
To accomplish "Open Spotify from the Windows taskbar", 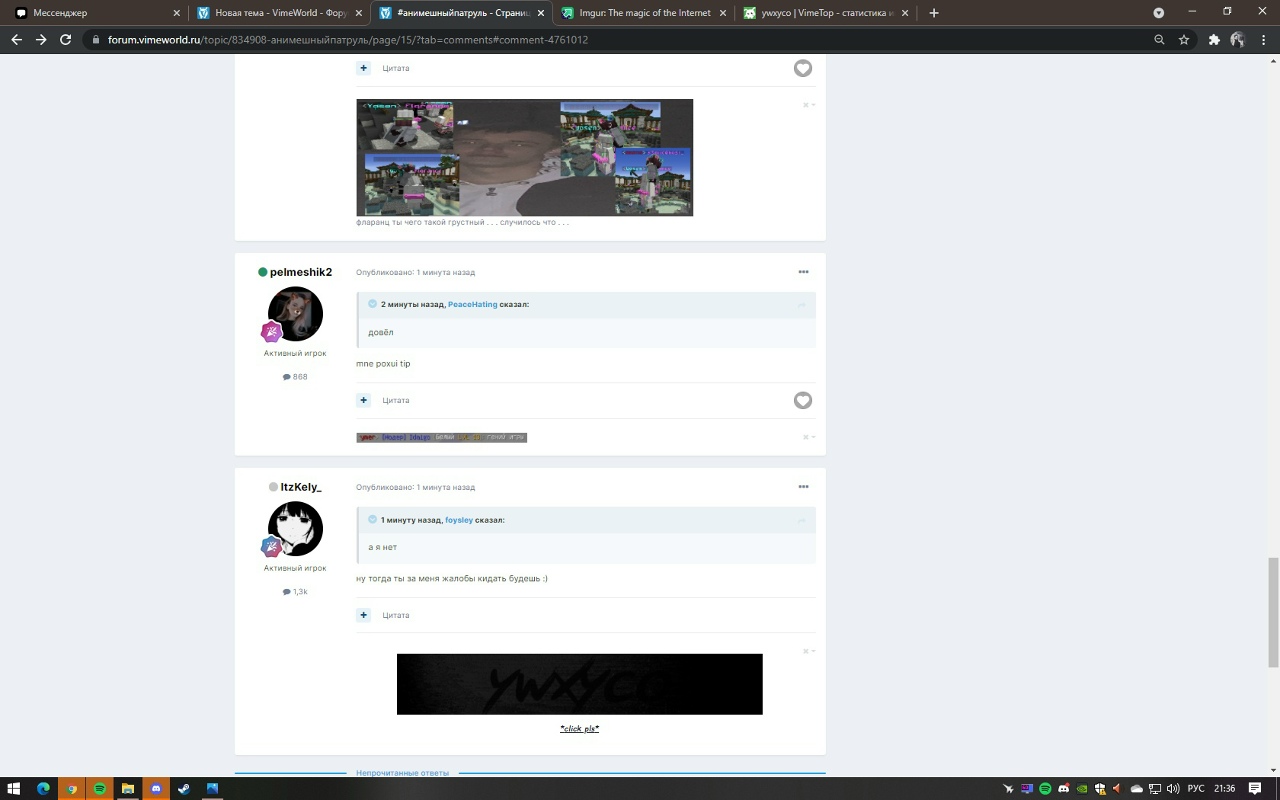I will pyautogui.click(x=100, y=789).
